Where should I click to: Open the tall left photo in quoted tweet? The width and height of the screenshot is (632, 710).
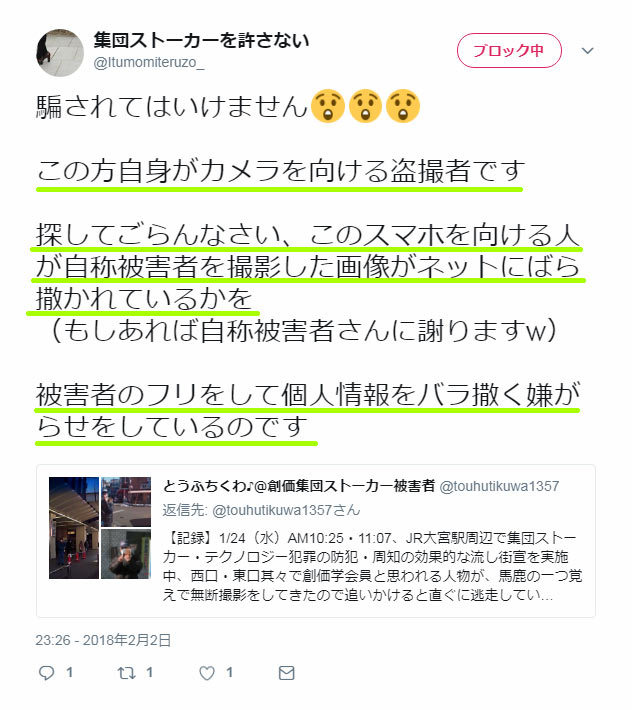(74, 528)
